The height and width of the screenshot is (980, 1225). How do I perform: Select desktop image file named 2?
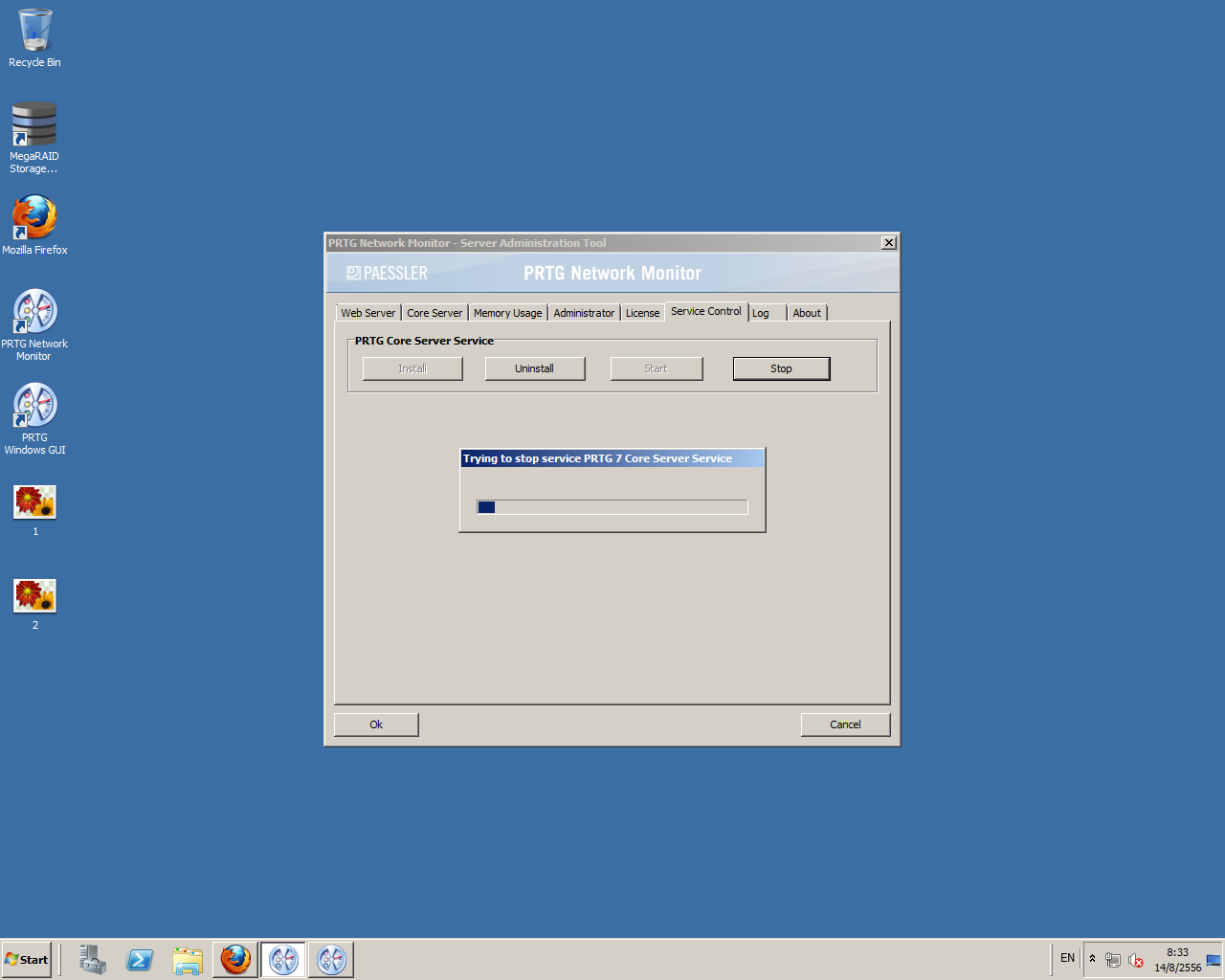pyautogui.click(x=35, y=604)
